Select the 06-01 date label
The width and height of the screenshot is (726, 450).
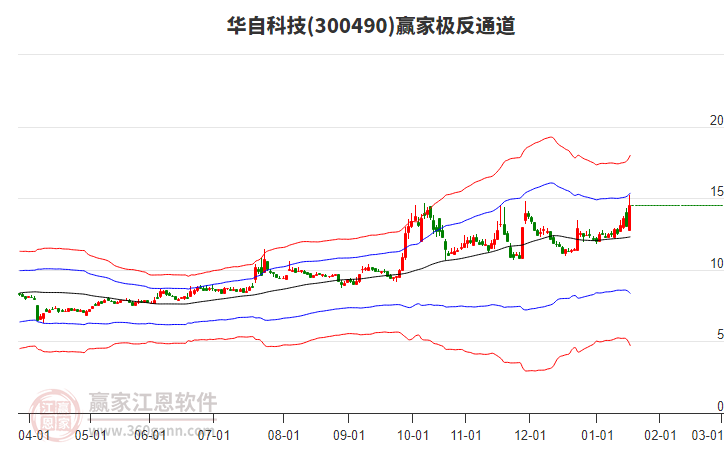(x=150, y=435)
